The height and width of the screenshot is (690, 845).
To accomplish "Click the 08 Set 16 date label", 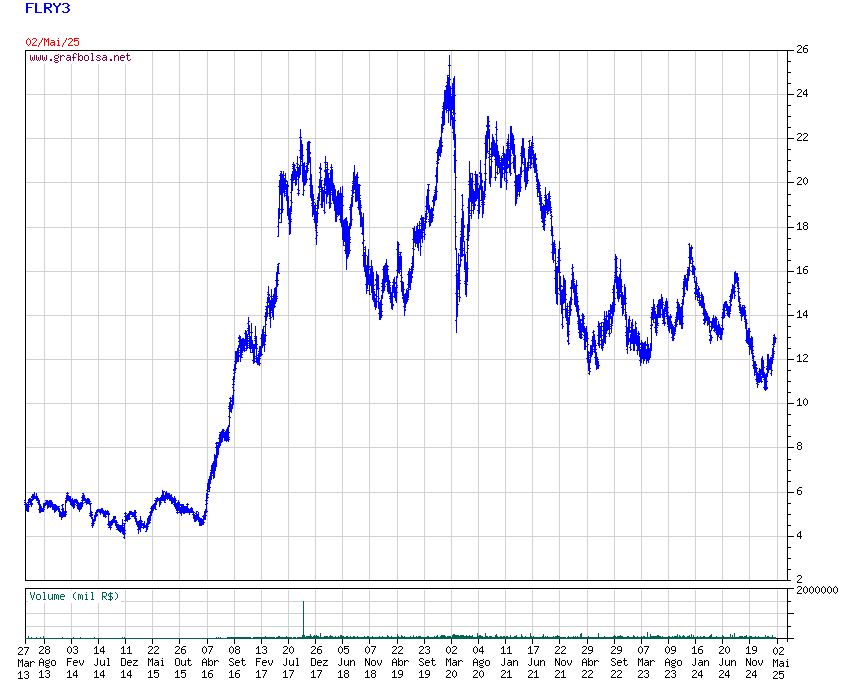I will (x=236, y=663).
